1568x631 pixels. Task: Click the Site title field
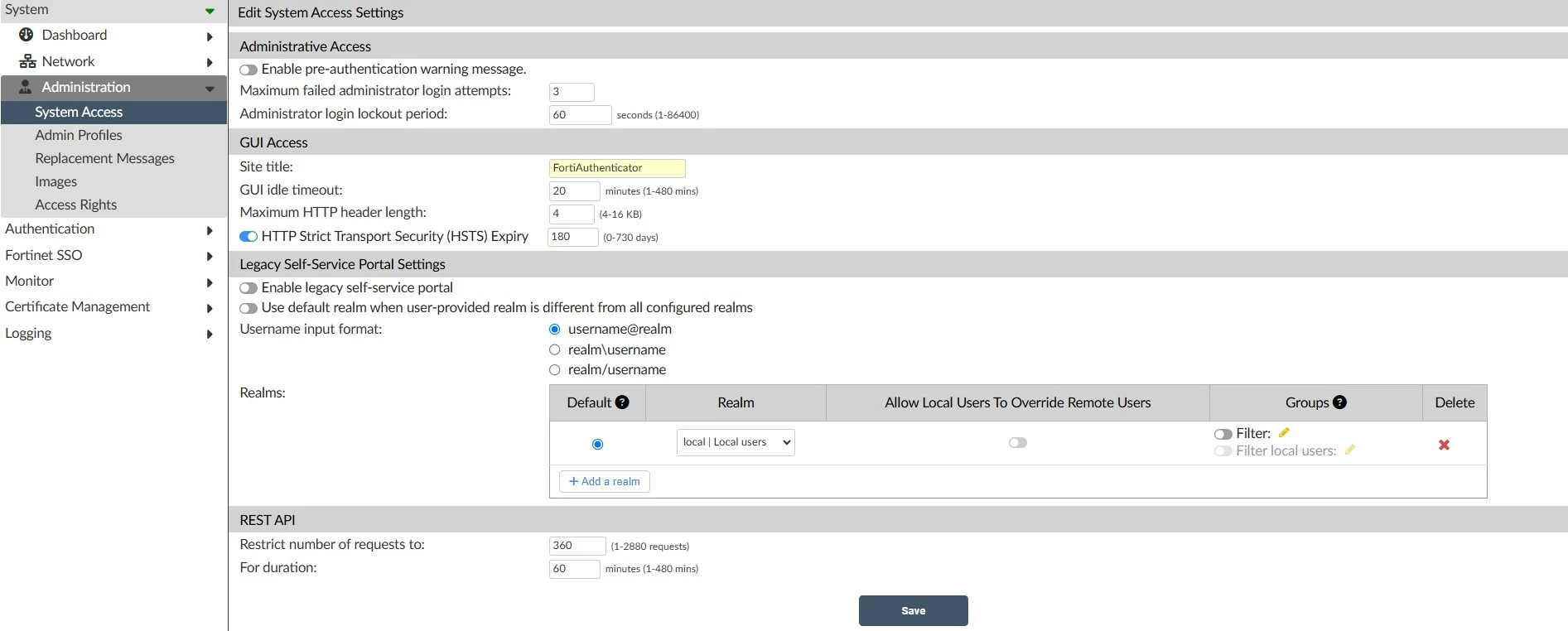(617, 168)
